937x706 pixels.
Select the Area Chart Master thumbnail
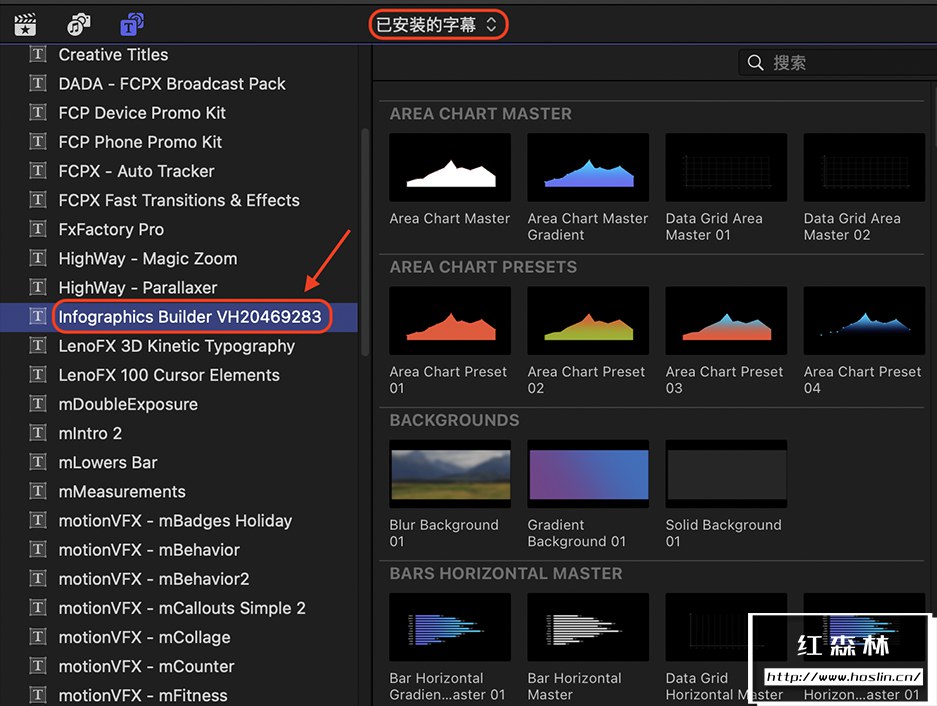pyautogui.click(x=449, y=168)
